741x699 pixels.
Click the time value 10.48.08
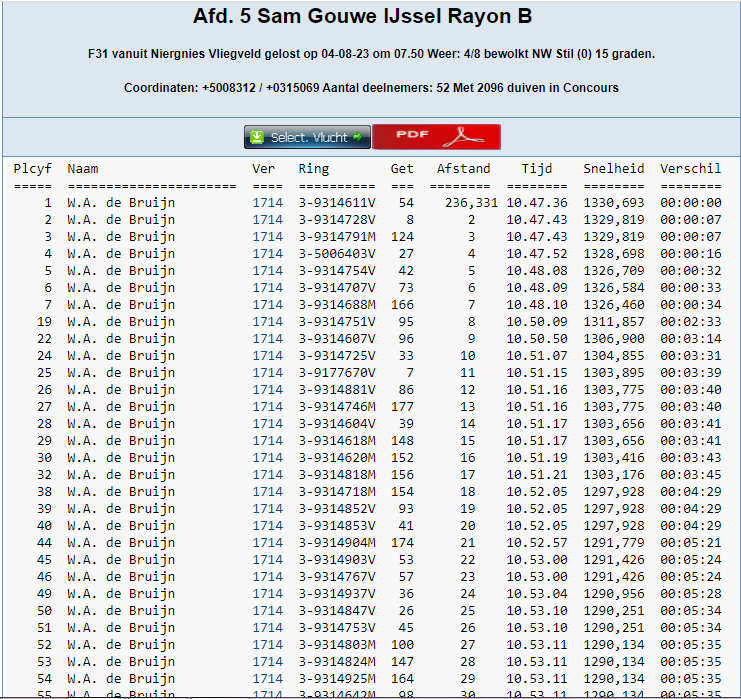pos(537,271)
